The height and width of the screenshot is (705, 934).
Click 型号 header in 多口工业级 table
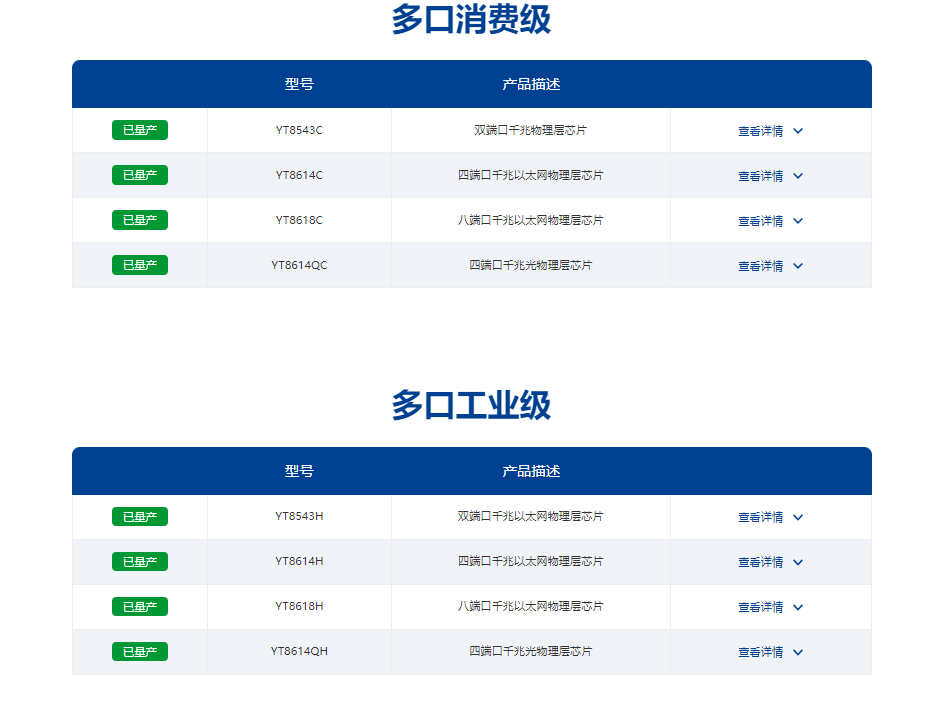[x=299, y=471]
